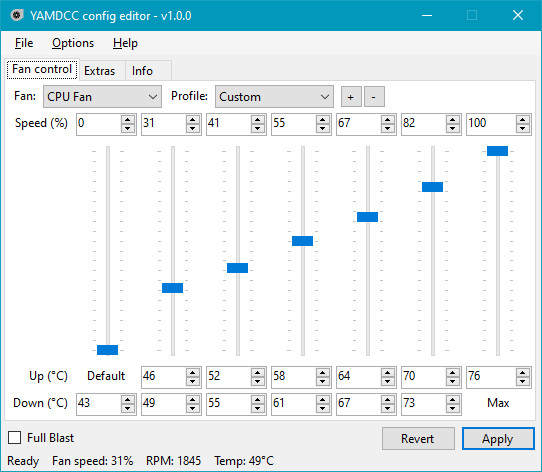The height and width of the screenshot is (472, 542).
Task: Click the speed slider thumb at 82 percent
Action: (x=432, y=187)
